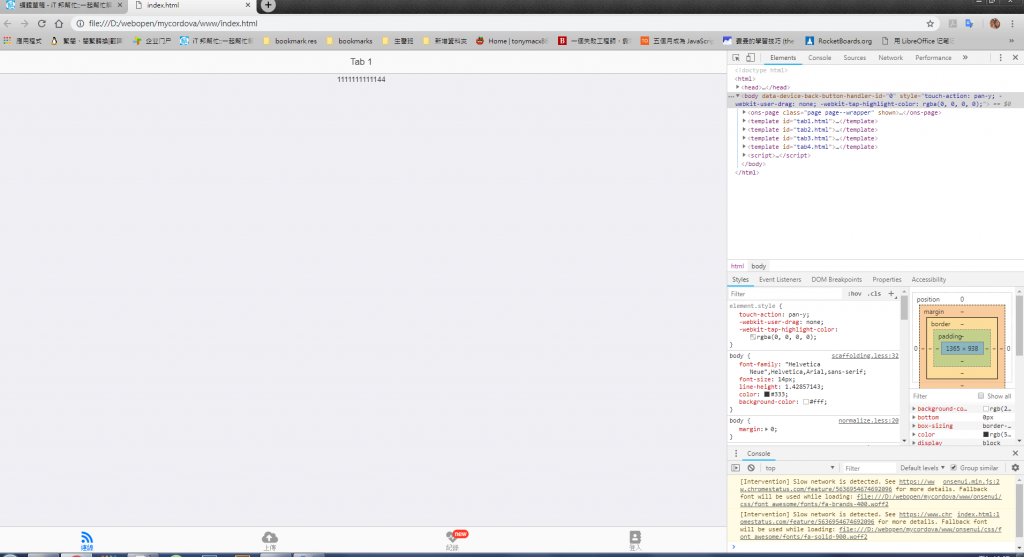Viewport: 1024px width, 557px height.
Task: Open the Sources tab
Action: (x=854, y=57)
